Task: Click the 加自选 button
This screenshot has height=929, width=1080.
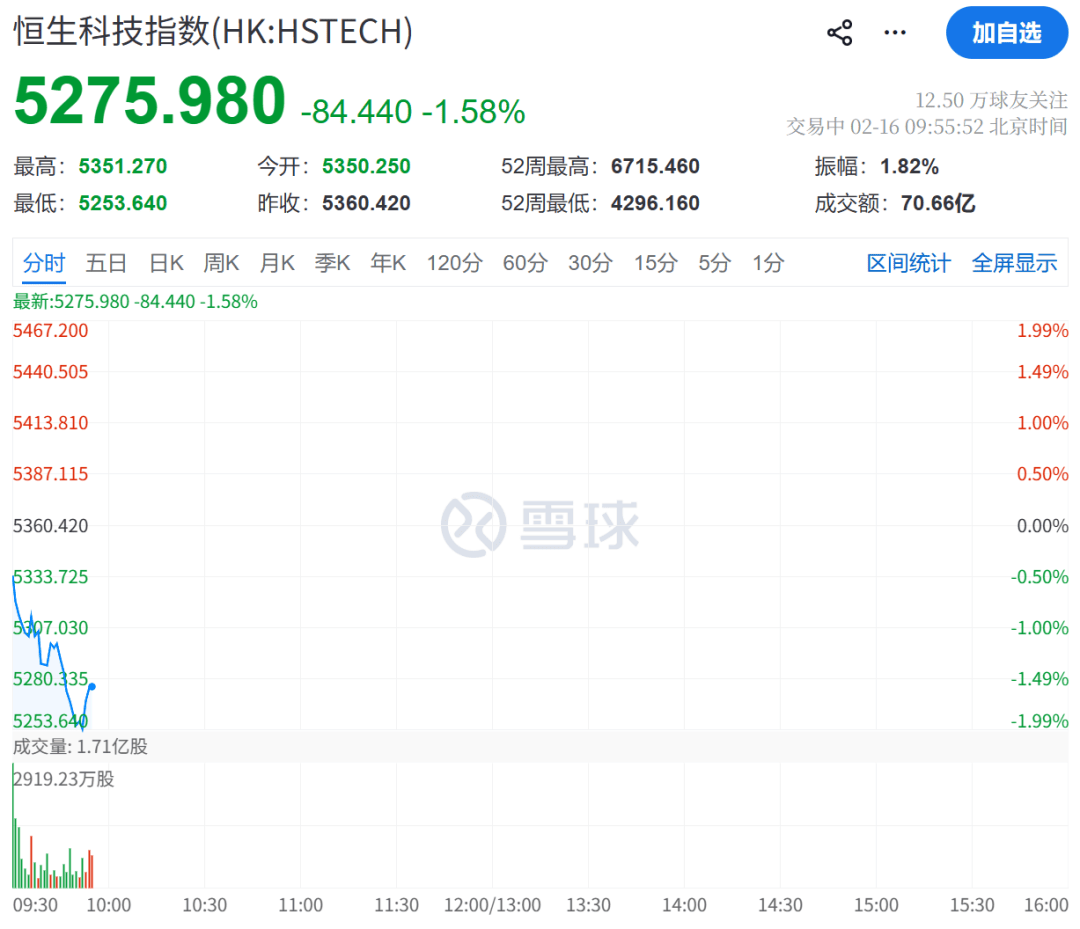Action: 1006,33
